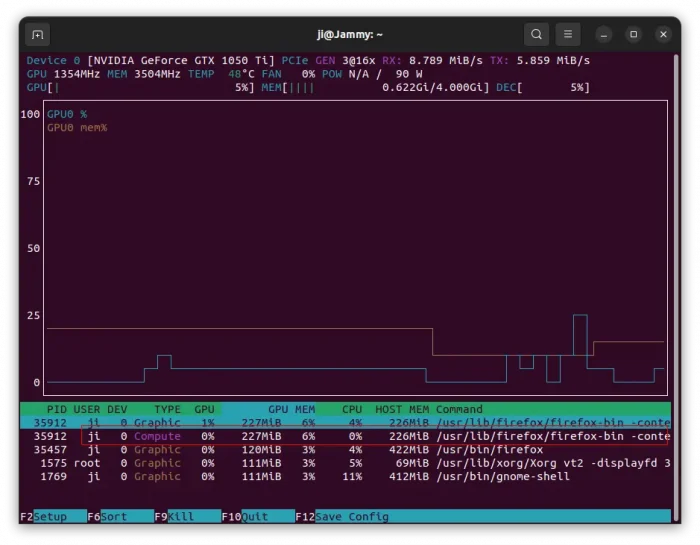The width and height of the screenshot is (700, 545).
Task: Click F10 Quit to exit nvtop
Action: [257, 516]
